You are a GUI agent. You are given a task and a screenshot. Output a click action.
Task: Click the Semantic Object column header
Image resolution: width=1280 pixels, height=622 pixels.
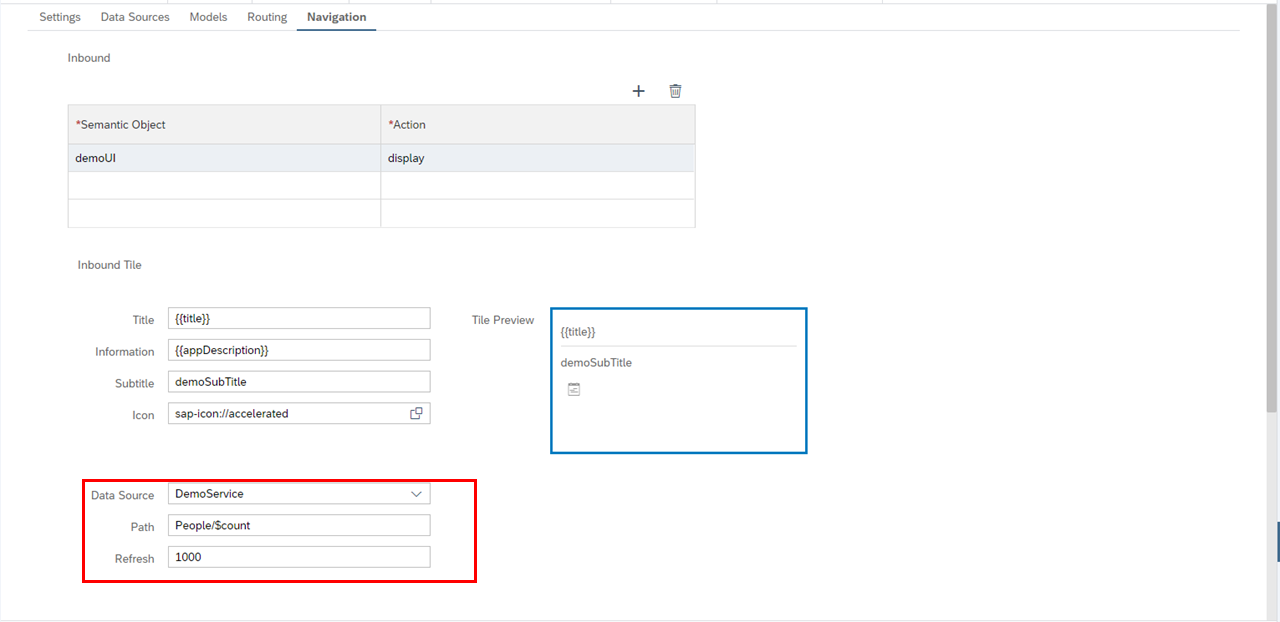click(x=224, y=125)
